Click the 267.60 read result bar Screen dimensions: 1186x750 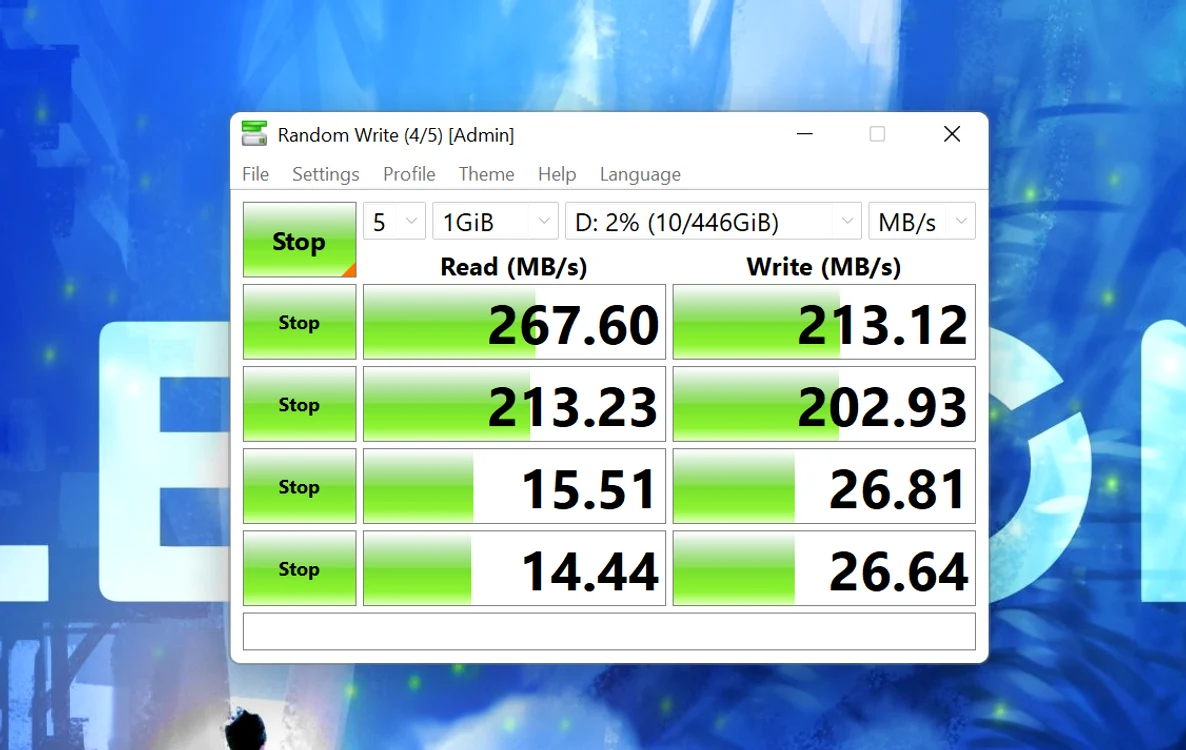514,322
